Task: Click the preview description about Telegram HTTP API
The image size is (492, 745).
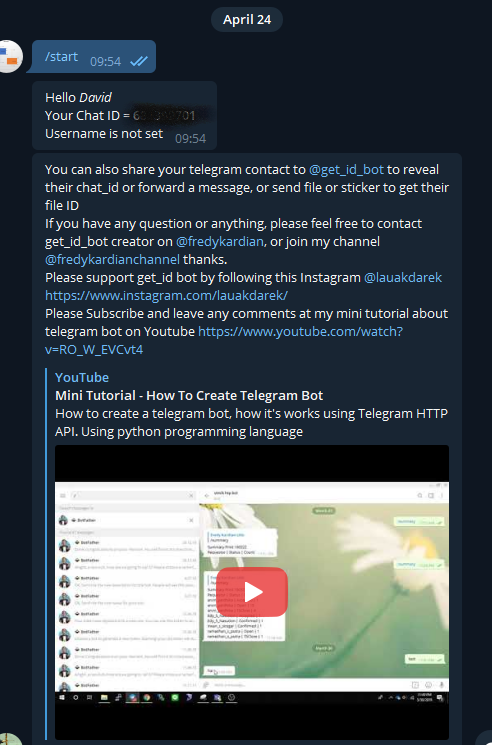Action: (251, 422)
